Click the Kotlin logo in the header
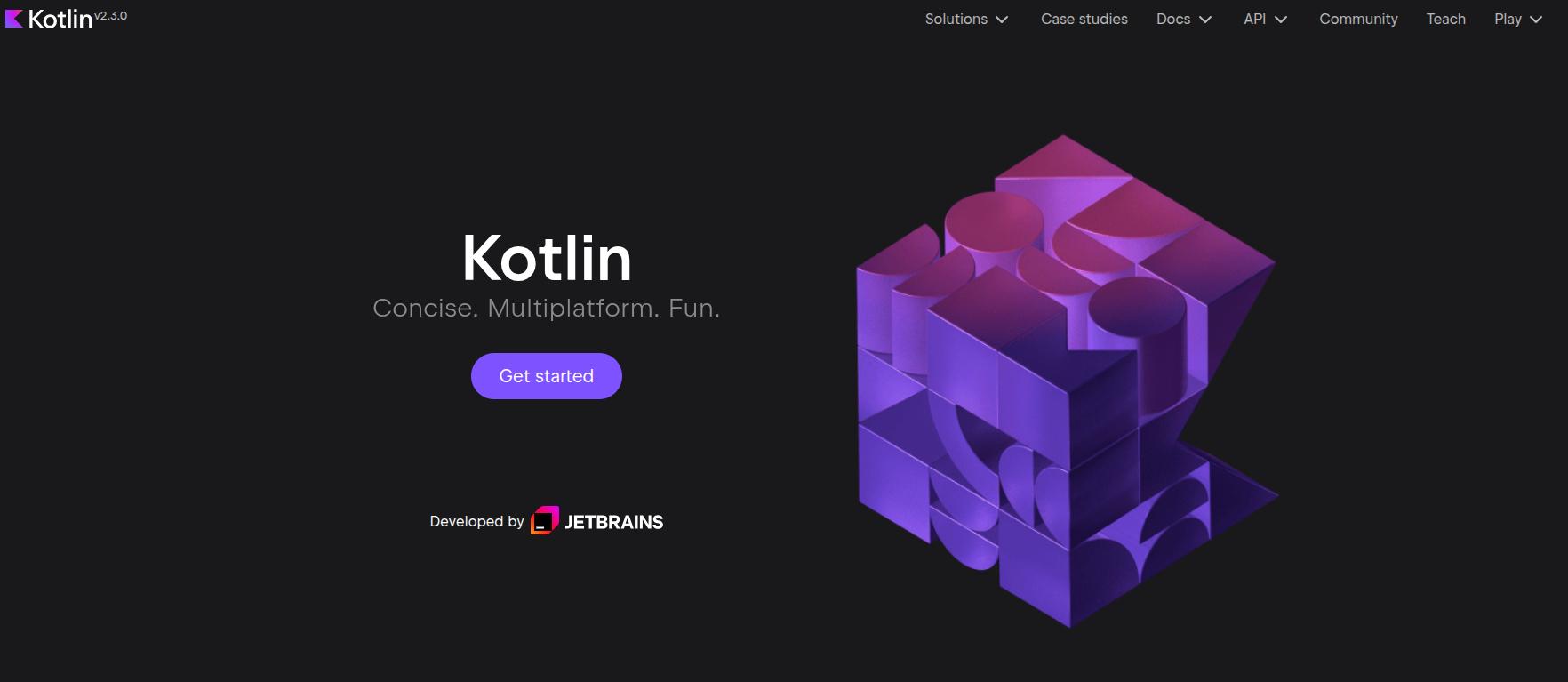 pos(49,19)
